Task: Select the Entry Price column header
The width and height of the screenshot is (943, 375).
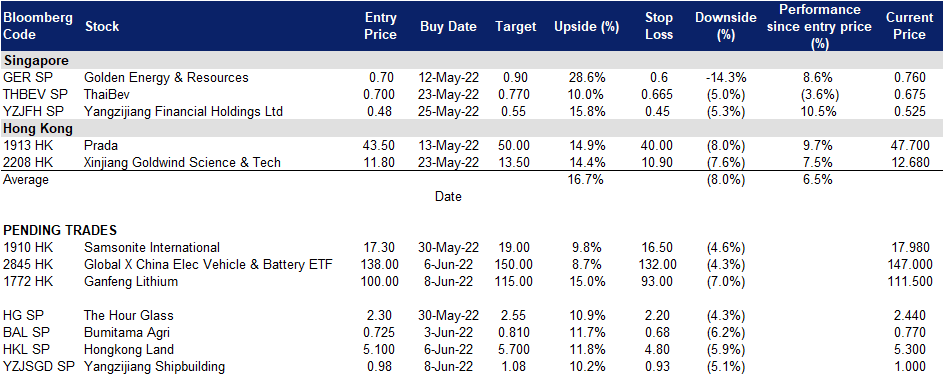Action: (381, 26)
